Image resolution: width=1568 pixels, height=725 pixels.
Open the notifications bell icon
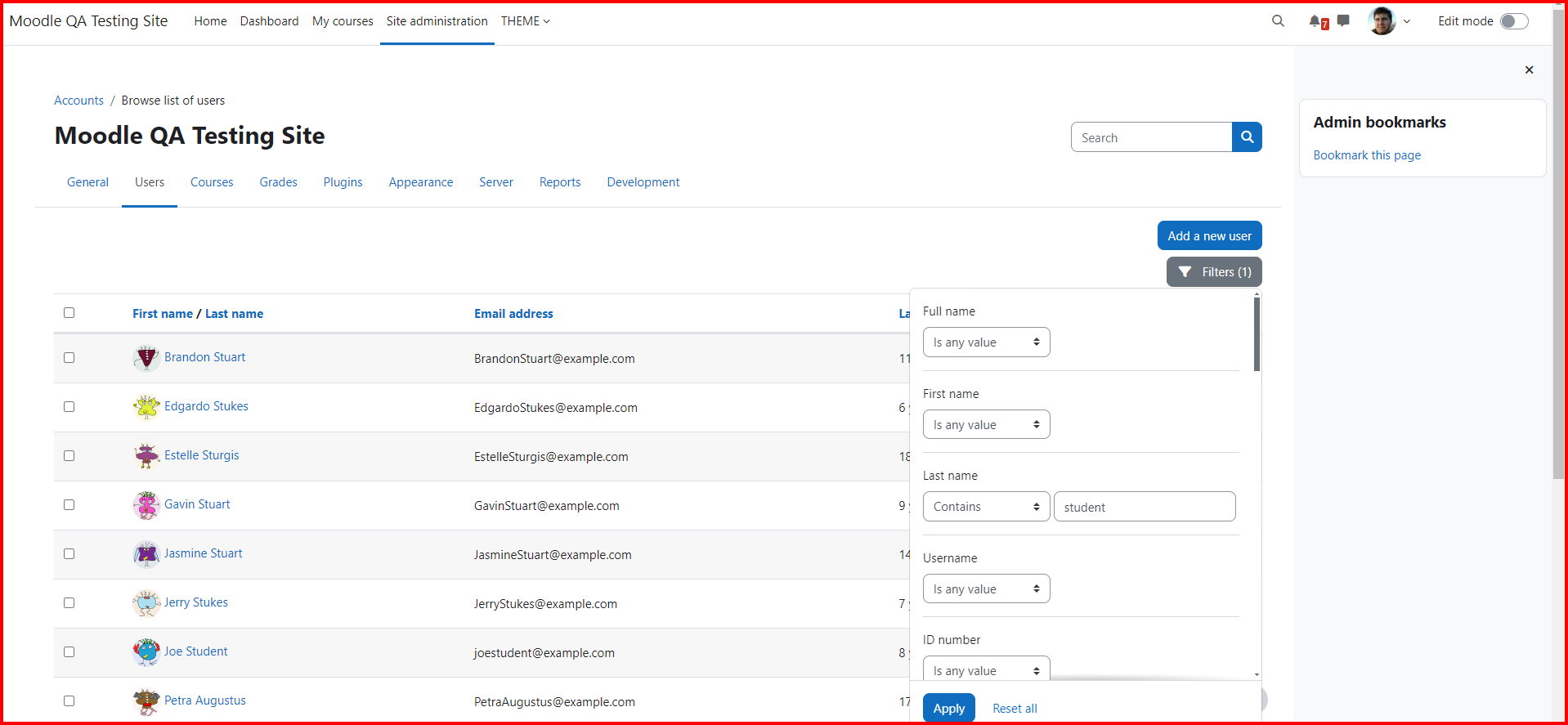click(x=1315, y=21)
